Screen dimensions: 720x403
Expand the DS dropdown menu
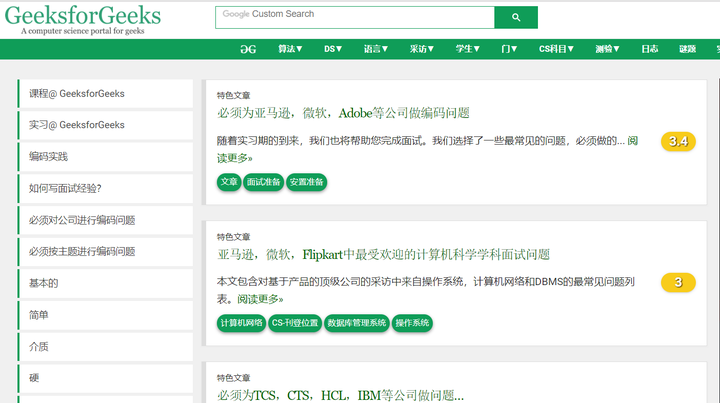tap(333, 49)
